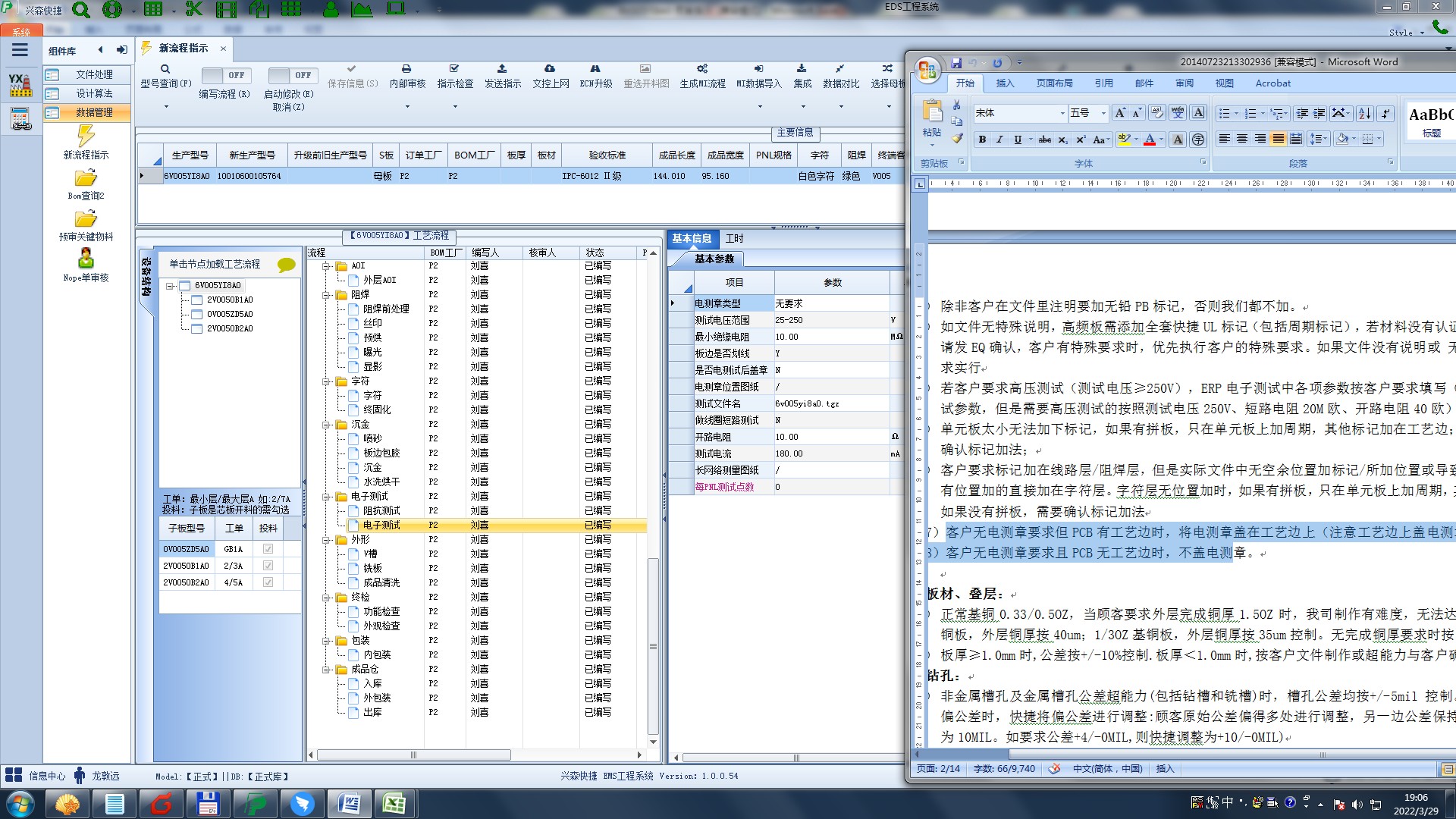Viewport: 1456px width, 819px height.
Task: Toggle the 编写流程(R) OFF switch
Action: [x=226, y=75]
